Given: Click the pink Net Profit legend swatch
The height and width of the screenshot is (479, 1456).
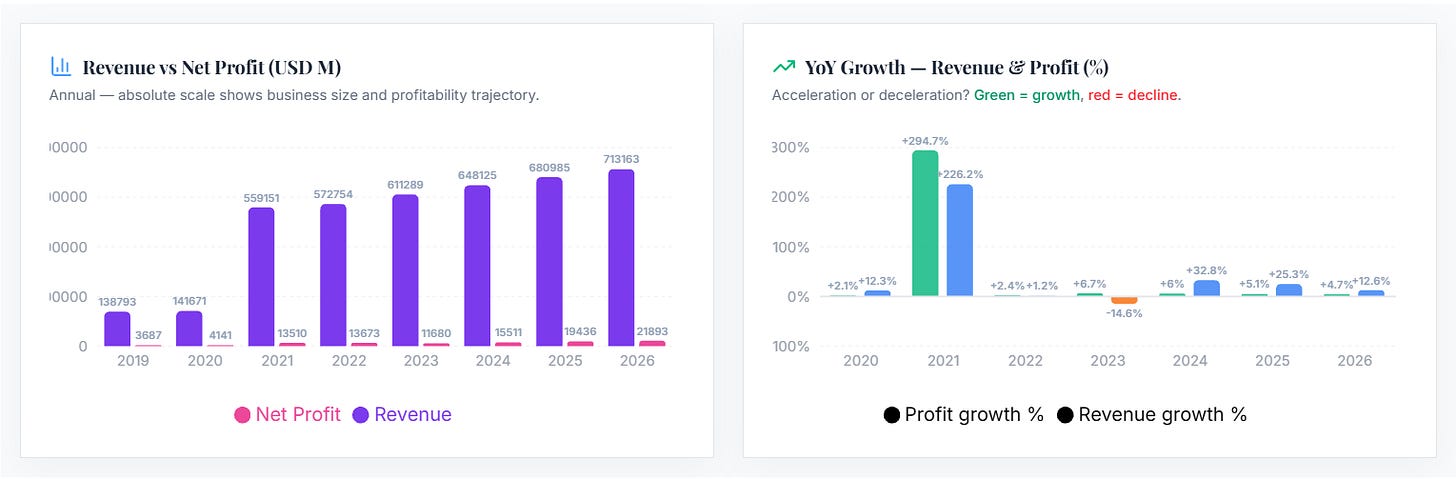Looking at the screenshot, I should [242, 415].
